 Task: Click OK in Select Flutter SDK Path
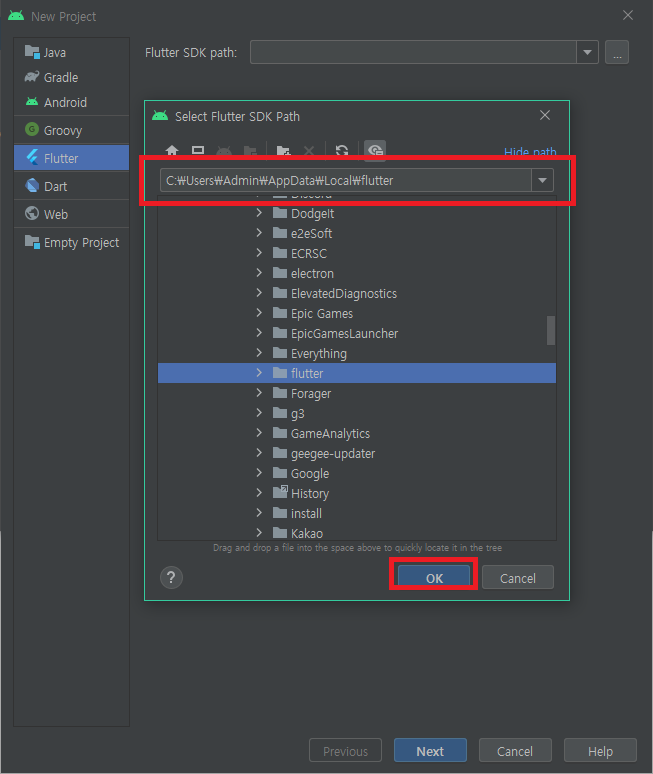click(434, 577)
